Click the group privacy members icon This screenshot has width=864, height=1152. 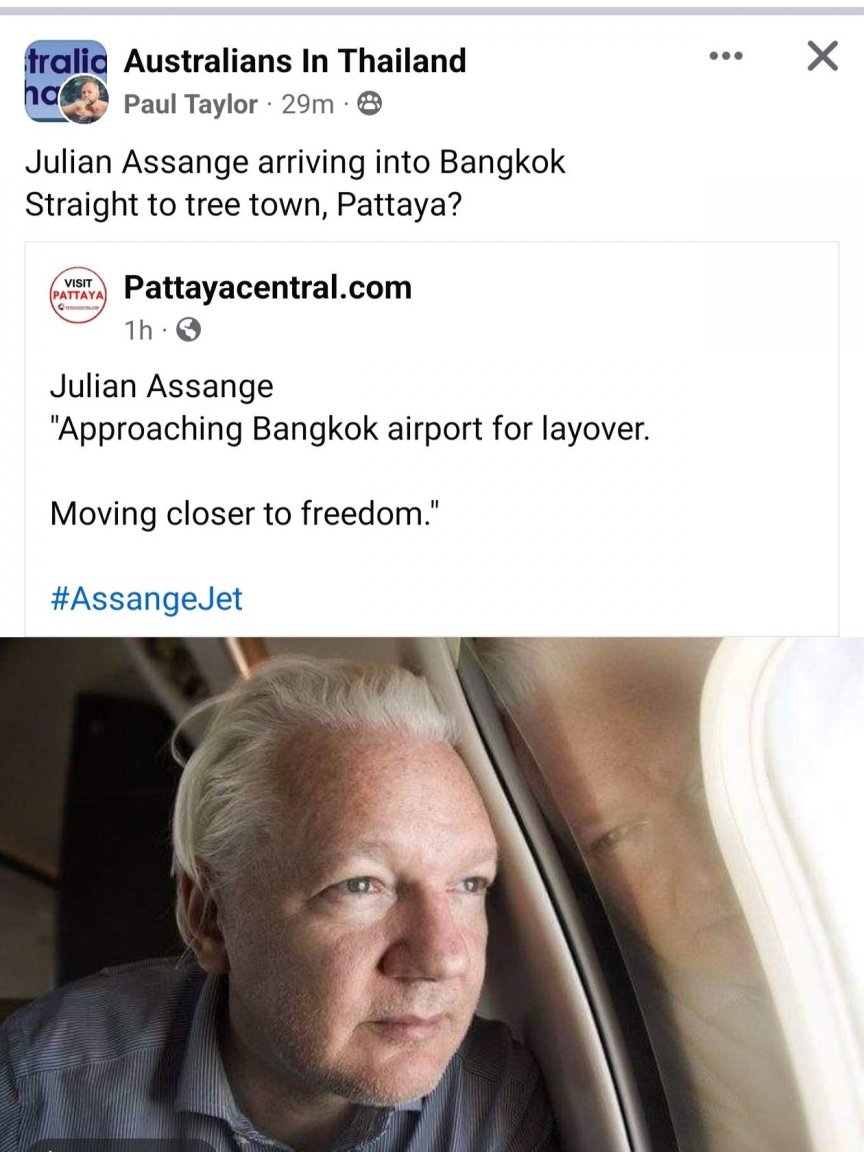click(370, 105)
